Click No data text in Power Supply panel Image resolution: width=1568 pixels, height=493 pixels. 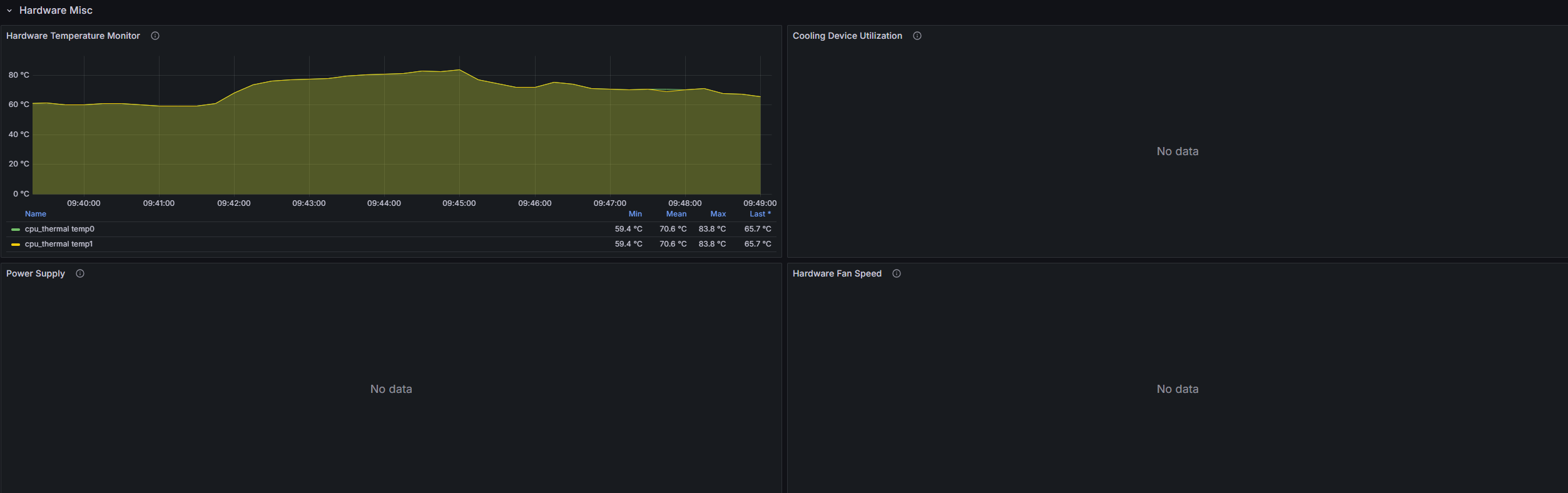(x=391, y=389)
